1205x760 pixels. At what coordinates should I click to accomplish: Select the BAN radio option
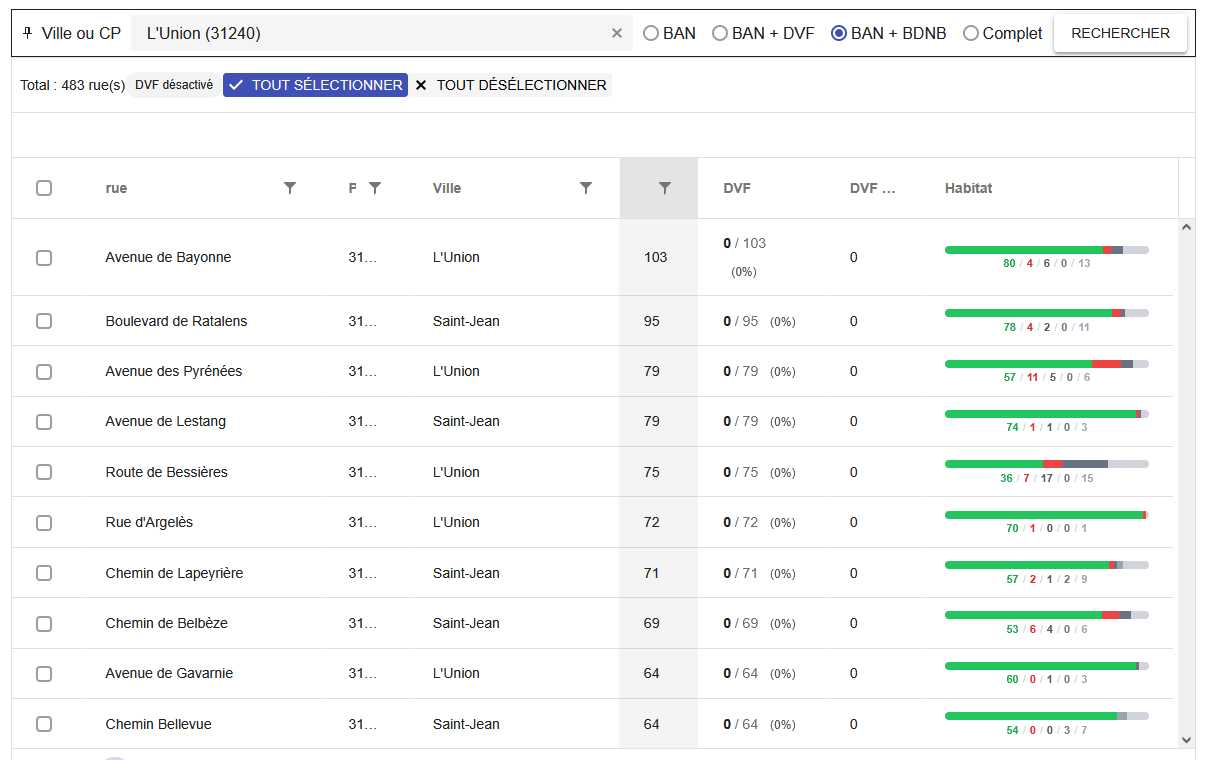coord(651,34)
